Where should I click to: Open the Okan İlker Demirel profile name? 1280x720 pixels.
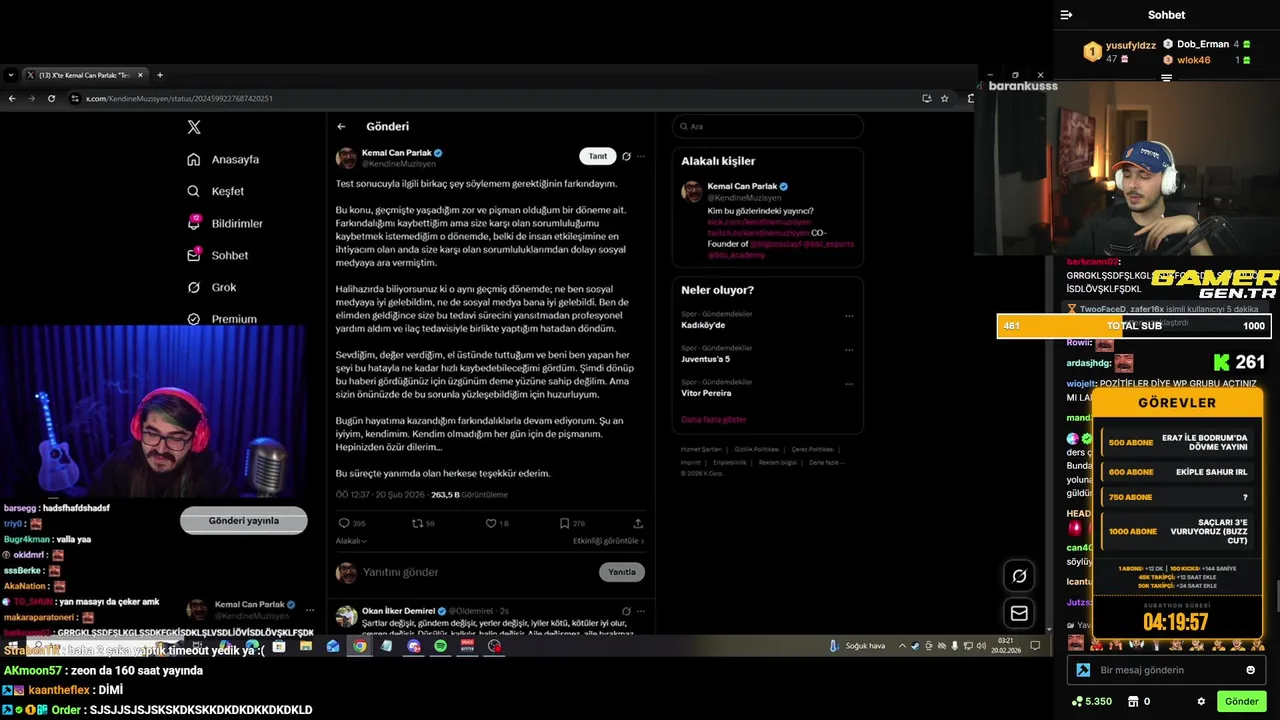tap(398, 611)
